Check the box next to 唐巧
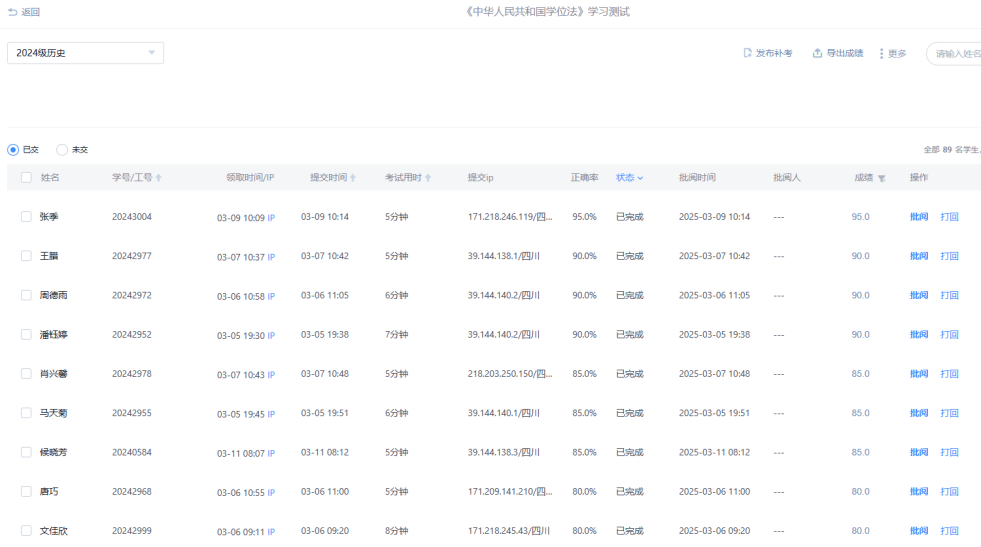The width and height of the screenshot is (981, 547). 26,491
